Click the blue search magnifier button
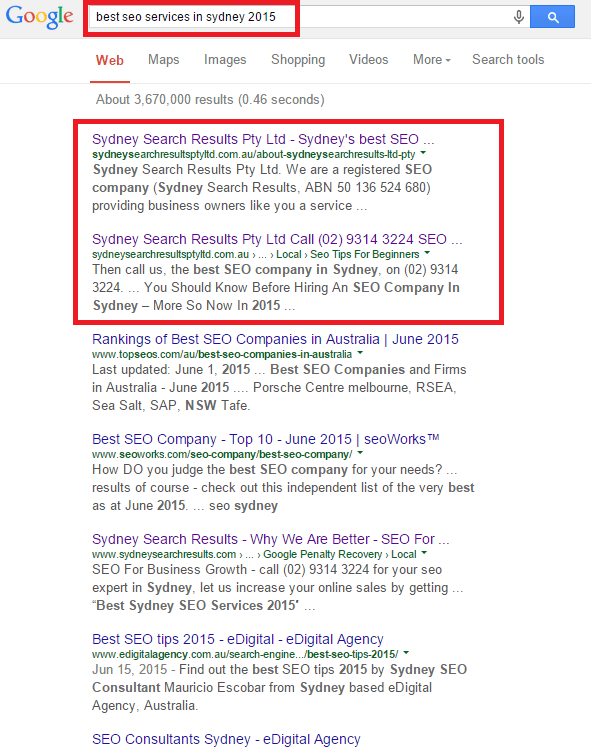The width and height of the screenshot is (591, 747). [x=552, y=17]
